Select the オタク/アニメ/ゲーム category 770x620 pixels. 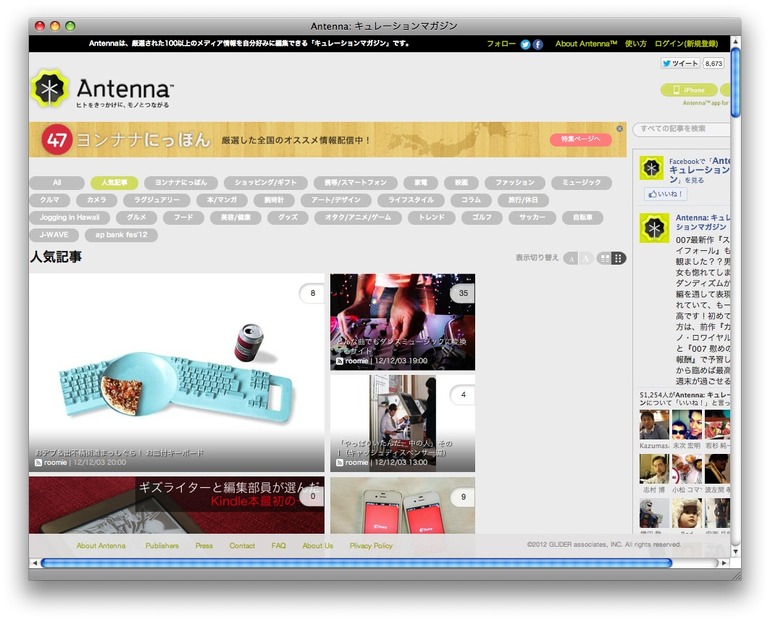click(x=358, y=217)
